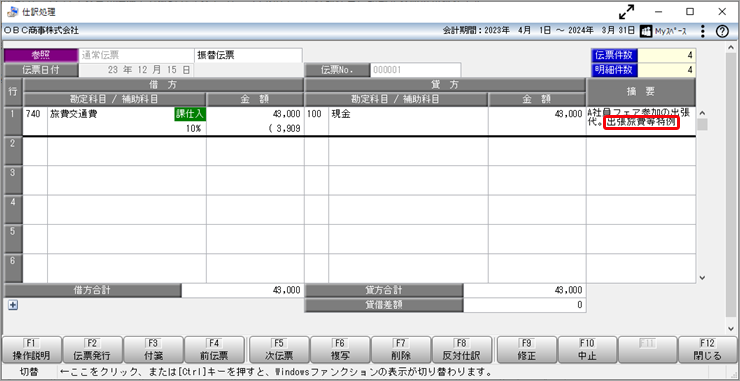Screen dimensions: 740x381
Task: Click the F1 操作説明 button
Action: click(x=32, y=350)
